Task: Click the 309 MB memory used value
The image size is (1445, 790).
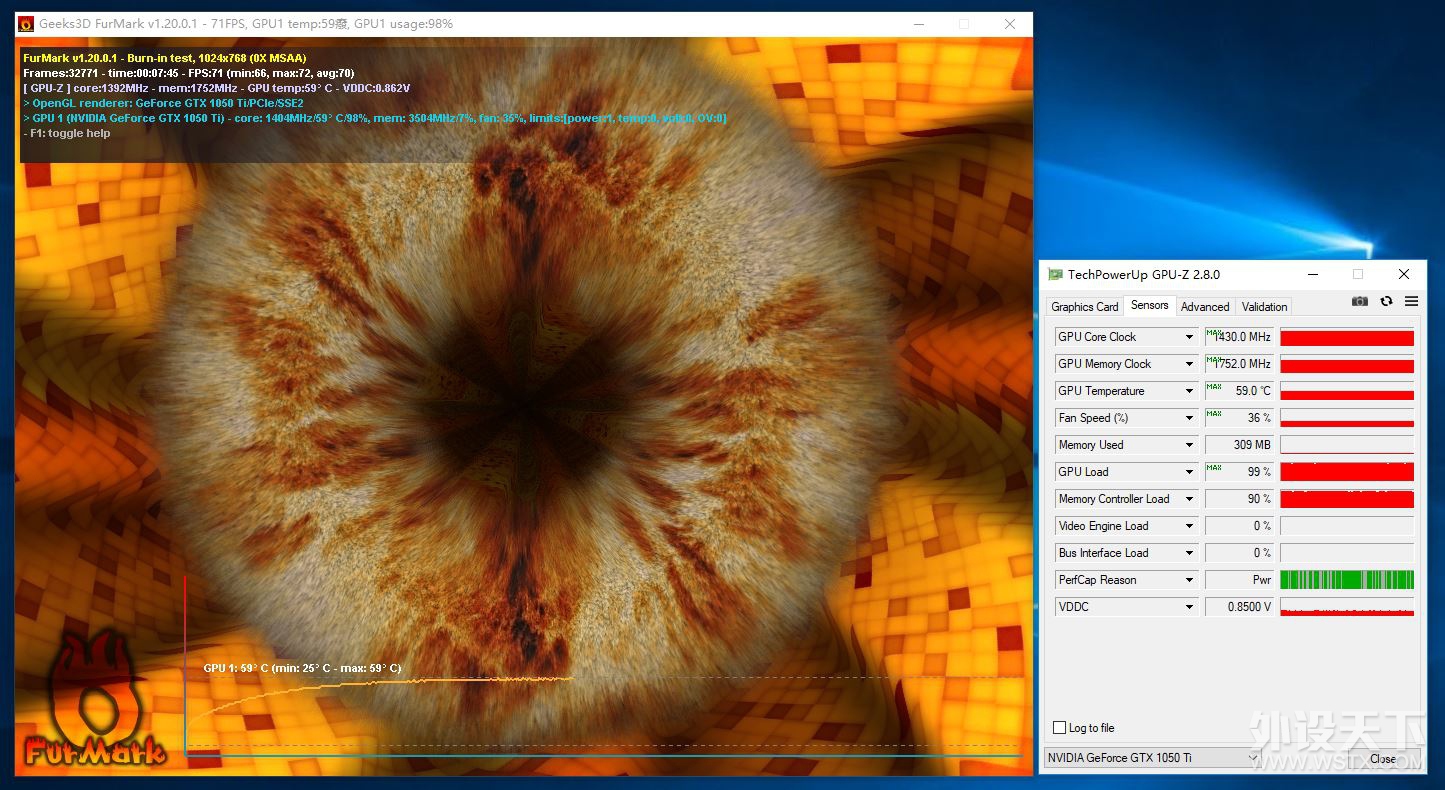Action: pyautogui.click(x=1239, y=445)
